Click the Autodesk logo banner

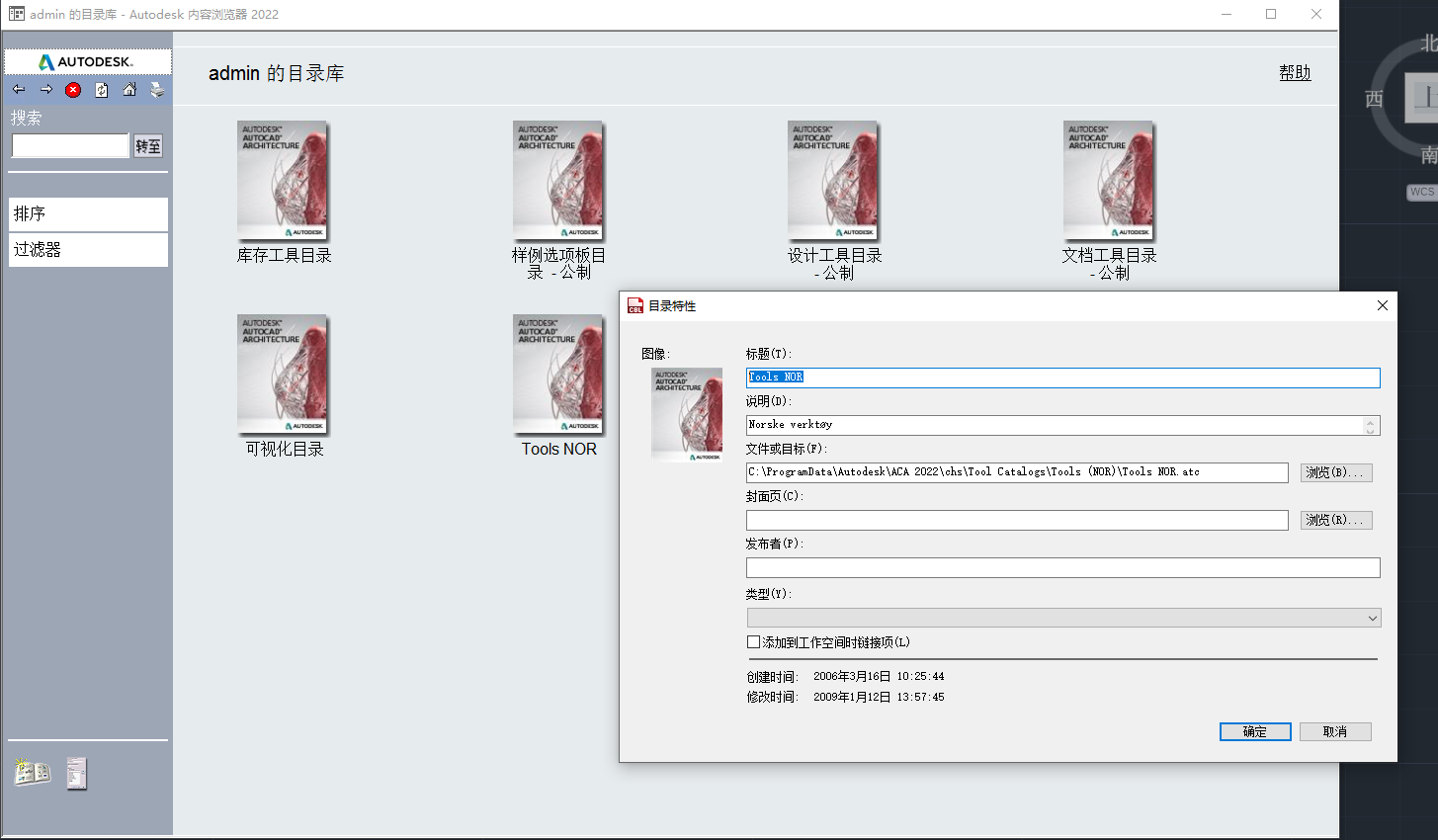coord(88,61)
